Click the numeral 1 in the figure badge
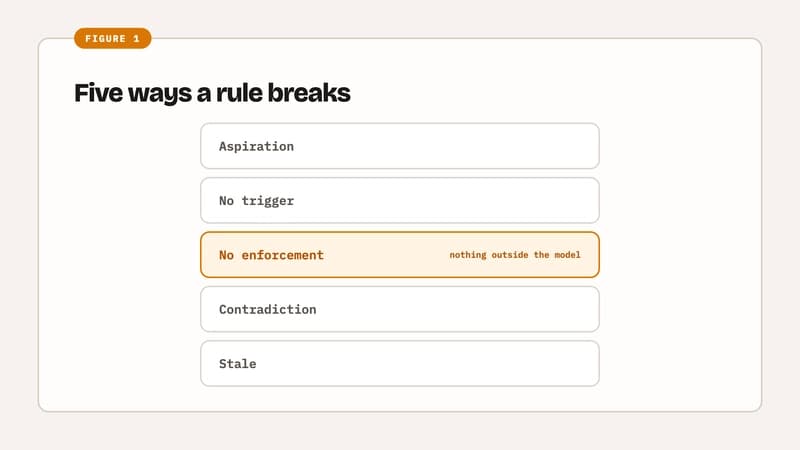This screenshot has height=450, width=800. 136,39
